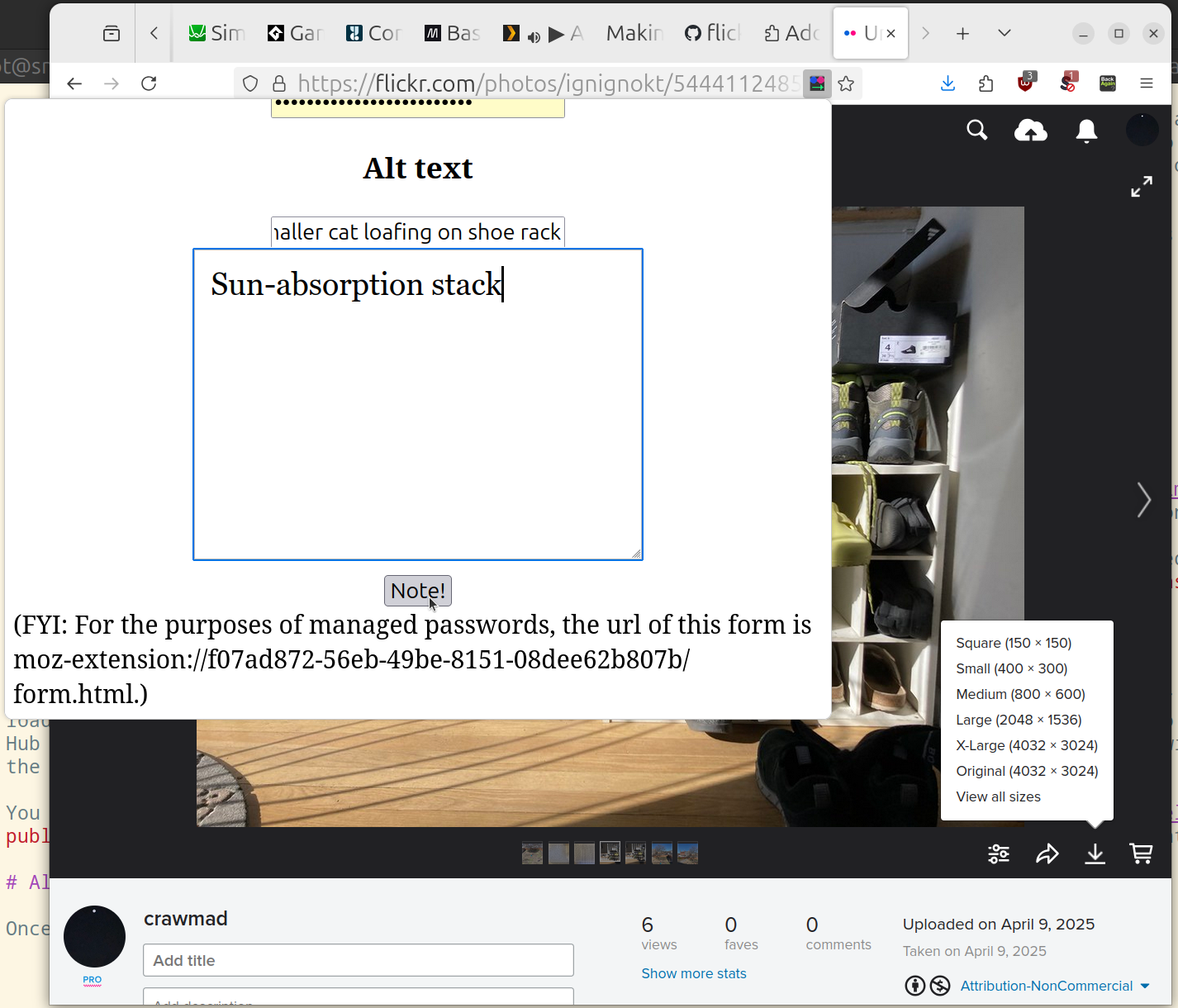Switch to the flickr GitHub tab
Viewport: 1178px width, 1008px height.
[x=712, y=33]
